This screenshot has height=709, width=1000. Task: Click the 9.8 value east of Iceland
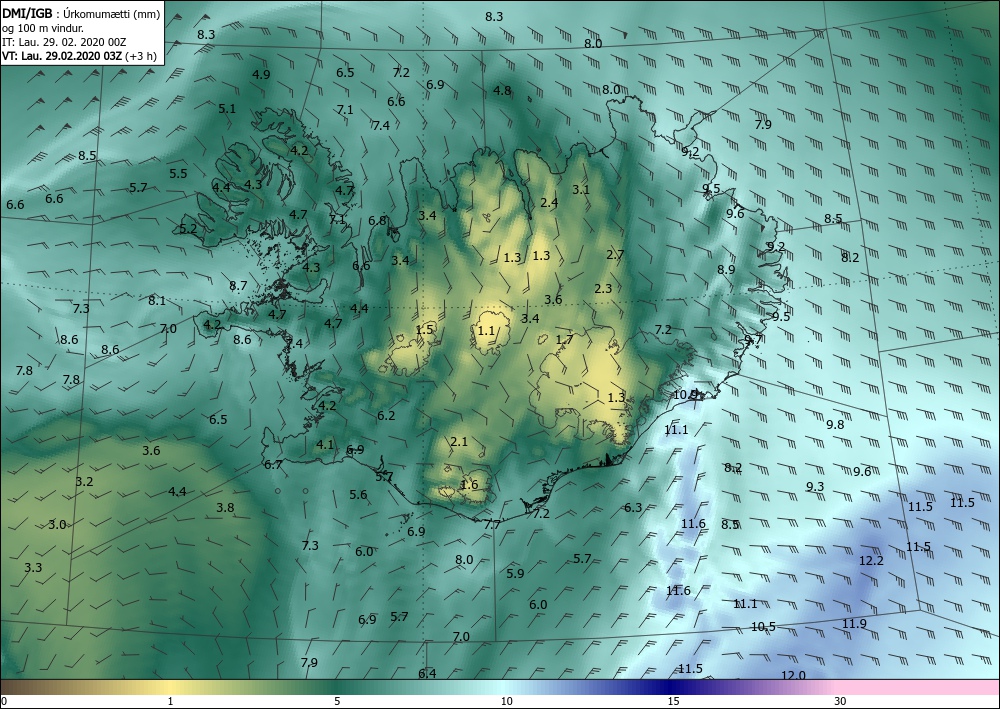835,424
